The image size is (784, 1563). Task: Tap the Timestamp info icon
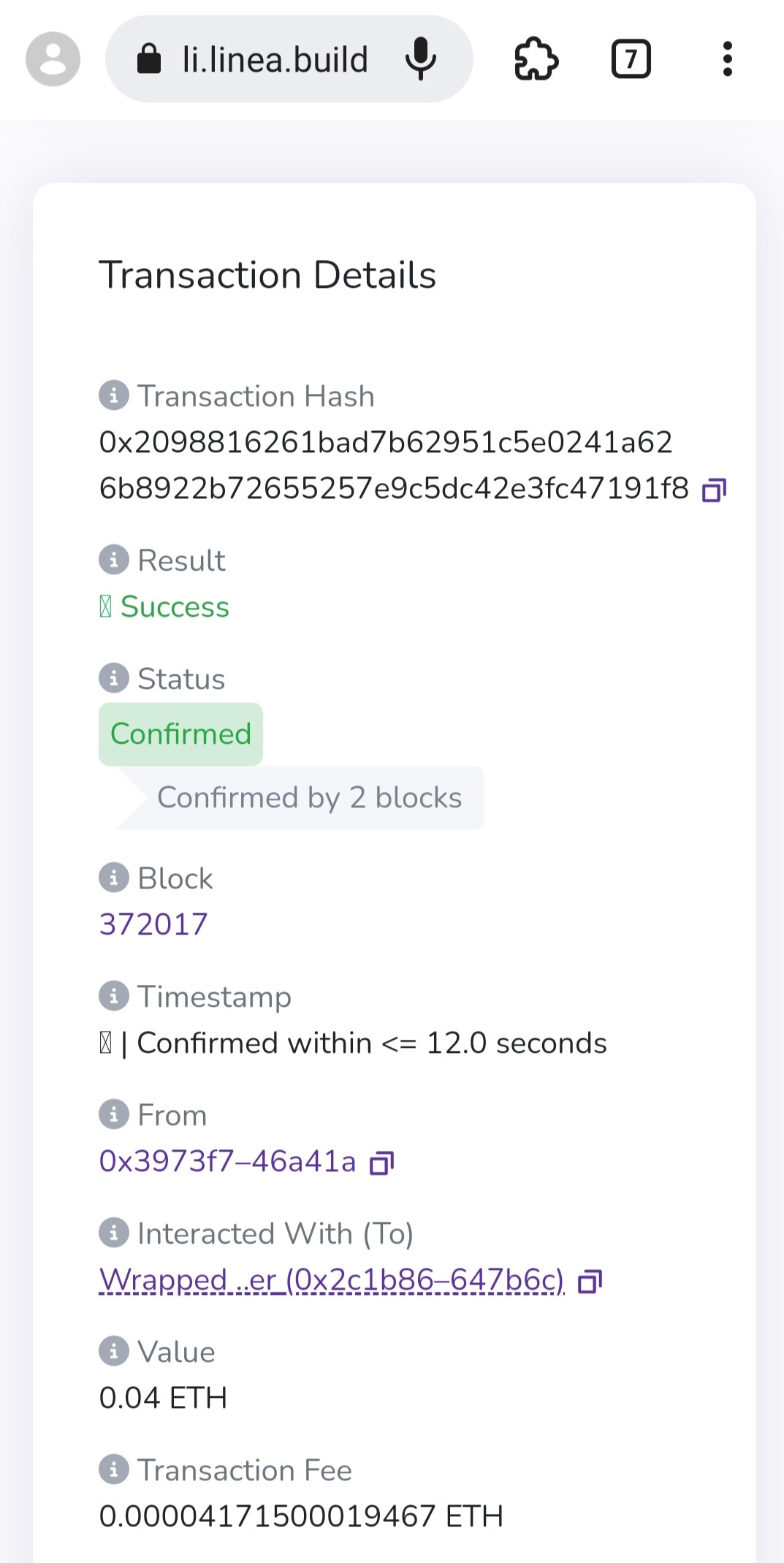[x=113, y=997]
